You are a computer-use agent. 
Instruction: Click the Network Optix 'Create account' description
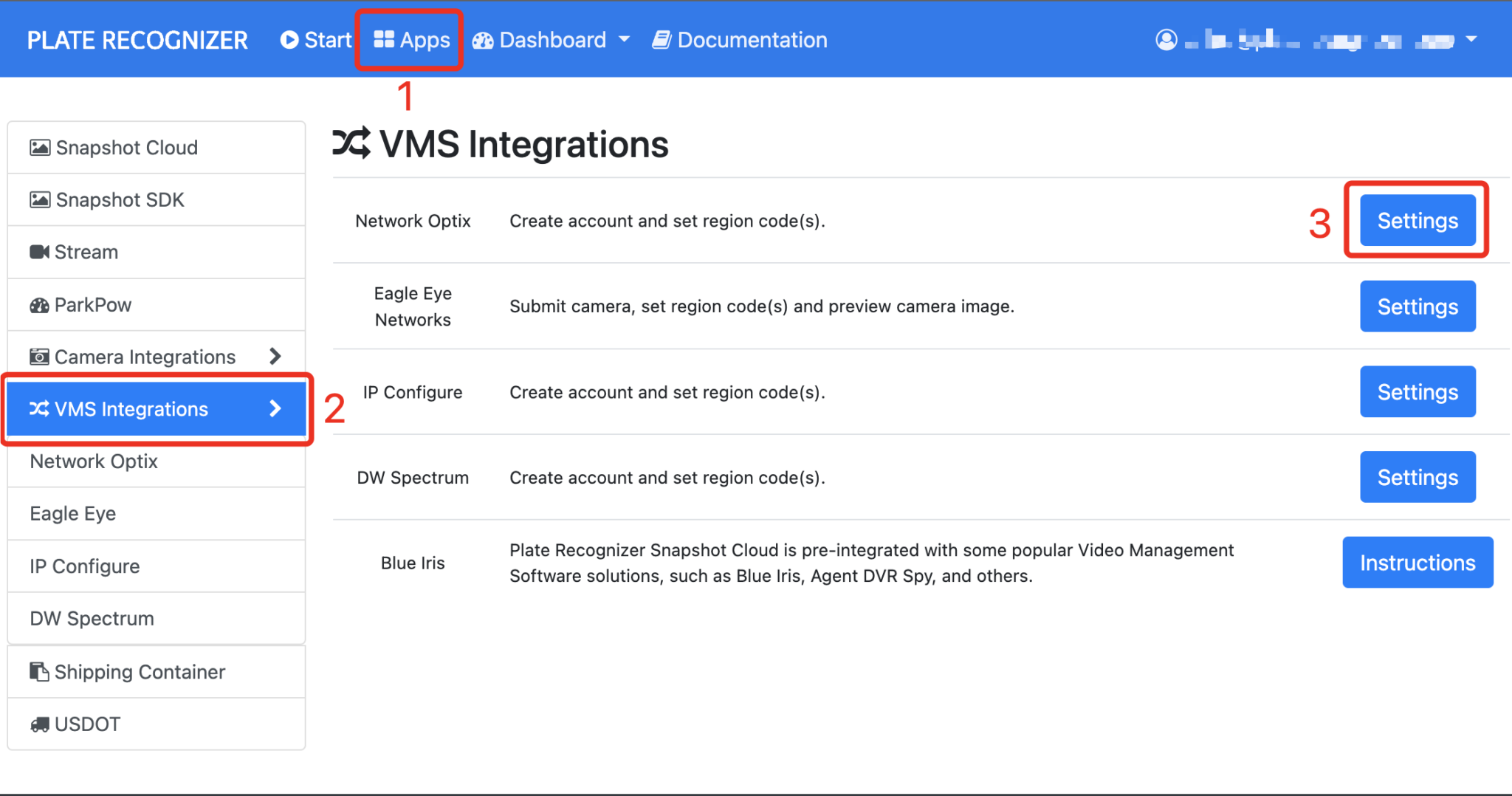(x=667, y=221)
